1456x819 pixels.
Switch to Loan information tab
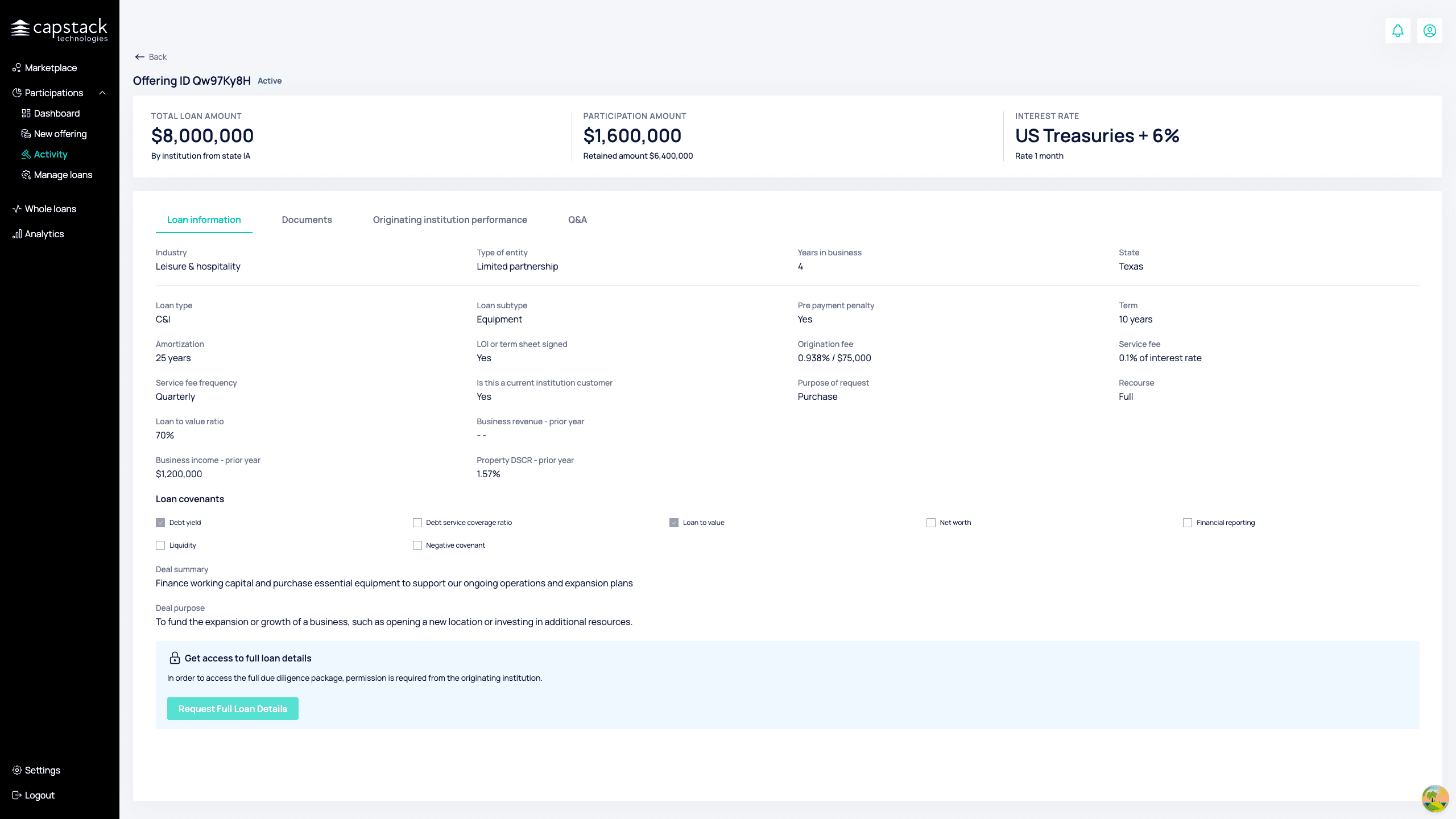(x=204, y=220)
